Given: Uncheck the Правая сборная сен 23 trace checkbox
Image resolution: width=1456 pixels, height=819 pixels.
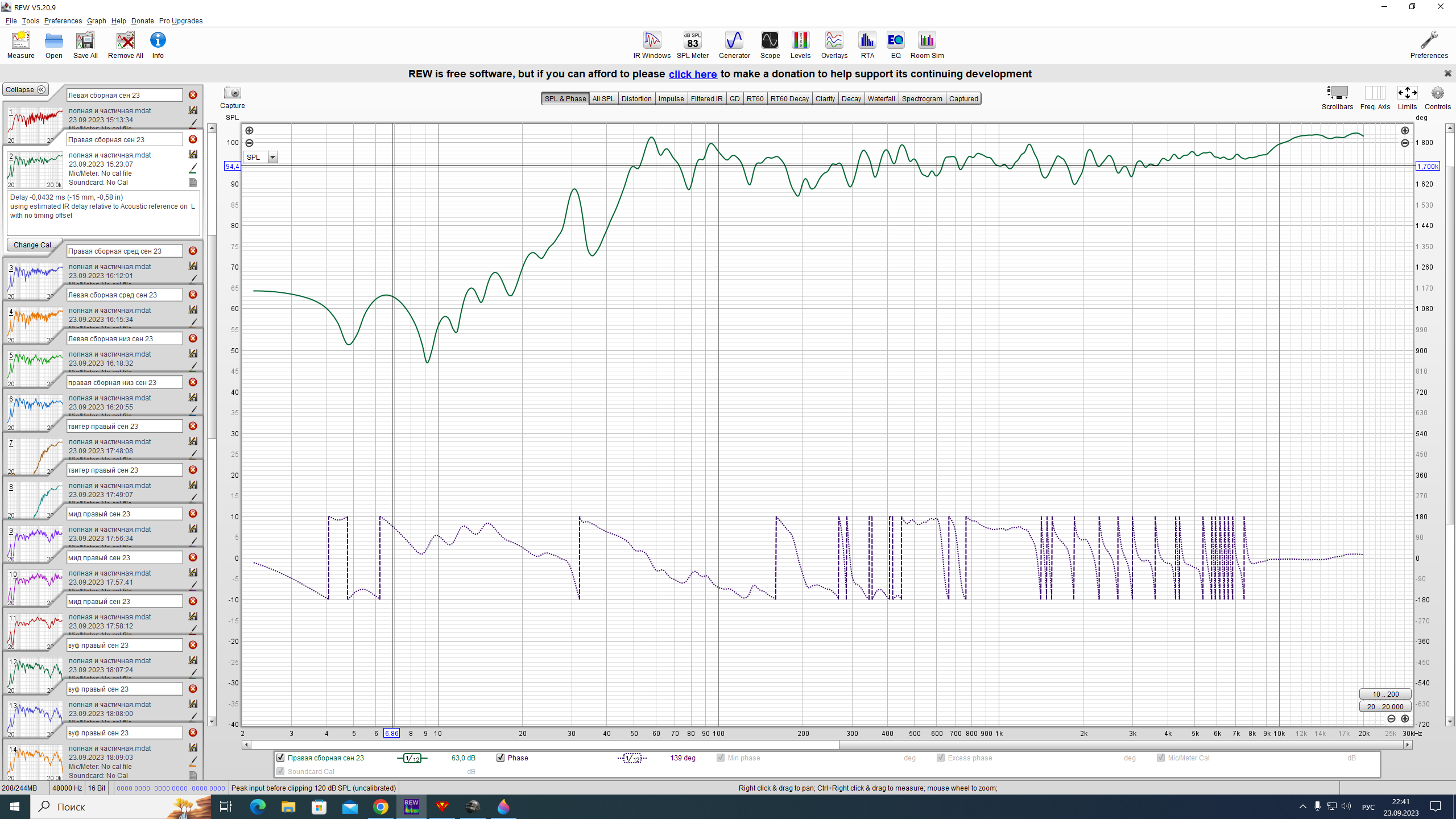Looking at the screenshot, I should point(280,758).
